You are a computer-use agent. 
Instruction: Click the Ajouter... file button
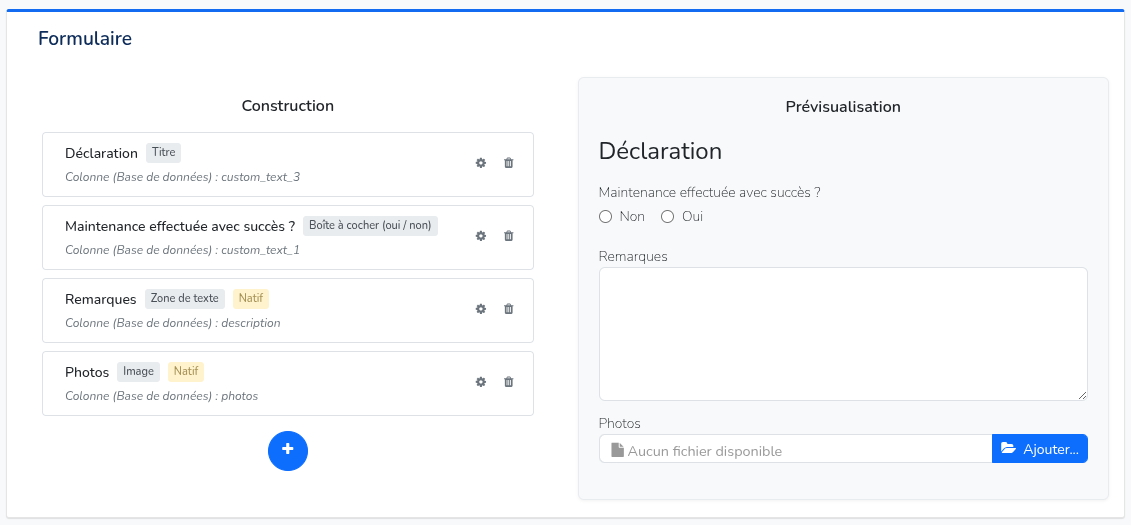[1039, 449]
